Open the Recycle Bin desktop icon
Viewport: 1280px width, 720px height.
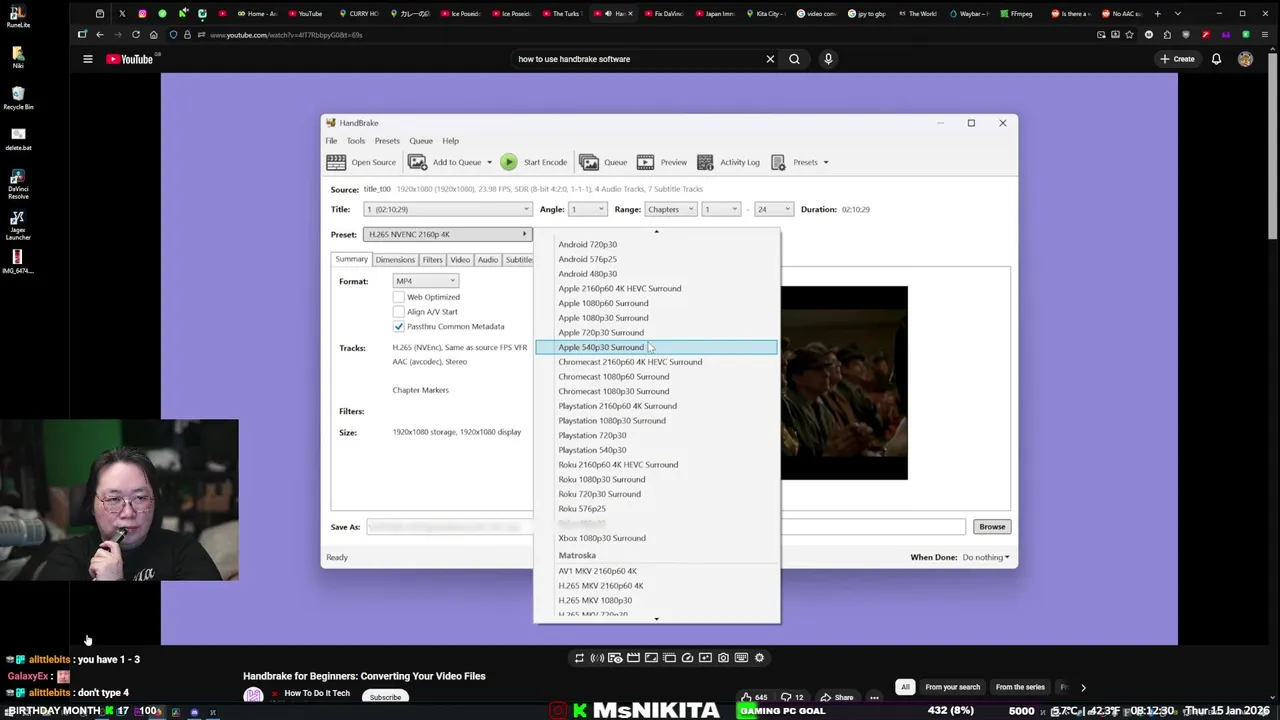(18, 98)
